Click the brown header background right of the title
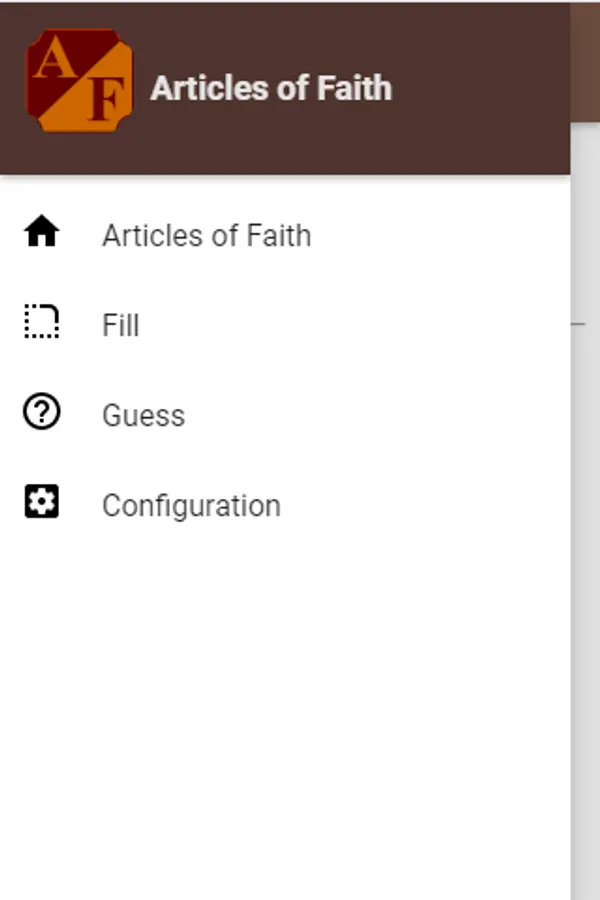 click(x=481, y=88)
